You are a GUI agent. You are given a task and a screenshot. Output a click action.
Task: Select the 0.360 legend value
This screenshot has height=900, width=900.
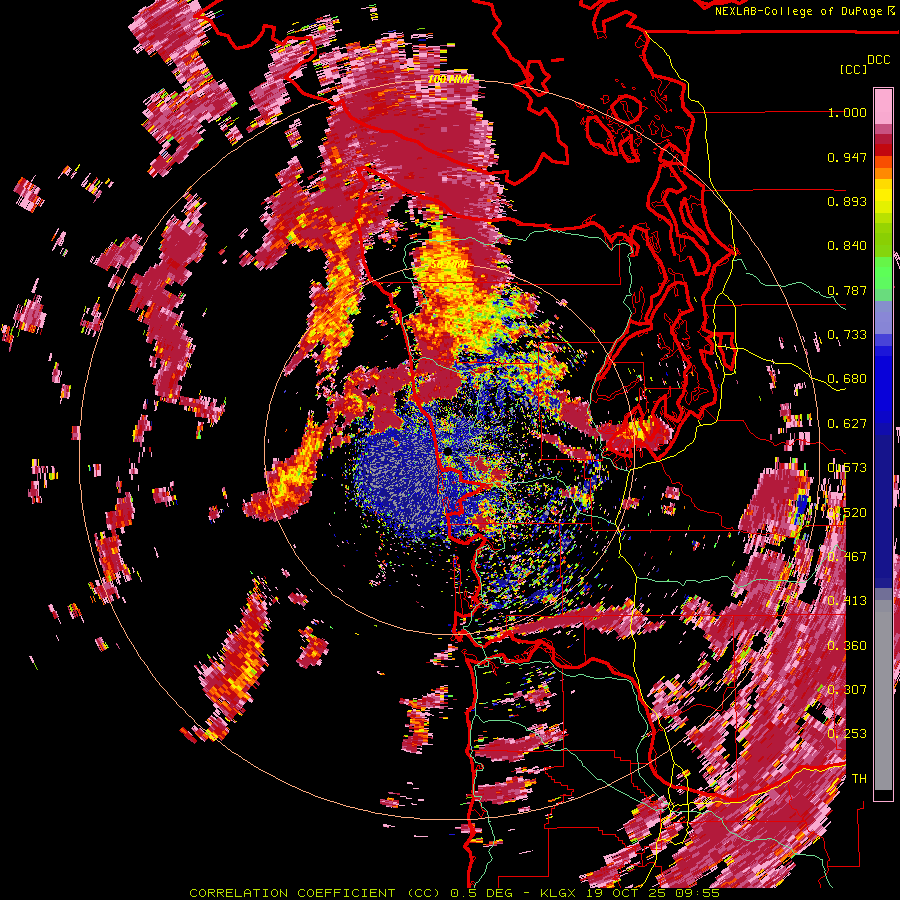pos(847,645)
